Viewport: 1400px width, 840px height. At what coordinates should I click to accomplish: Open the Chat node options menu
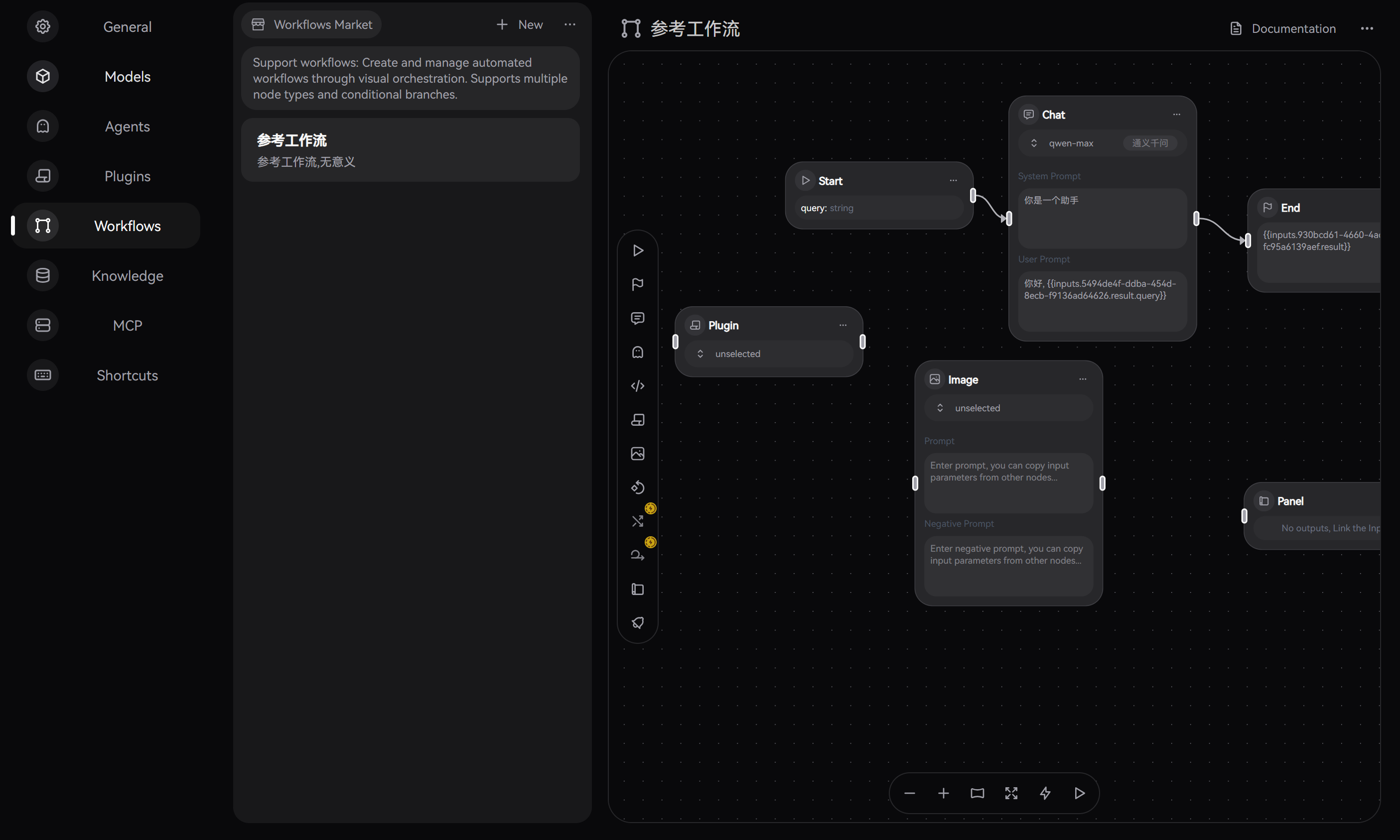tap(1177, 115)
